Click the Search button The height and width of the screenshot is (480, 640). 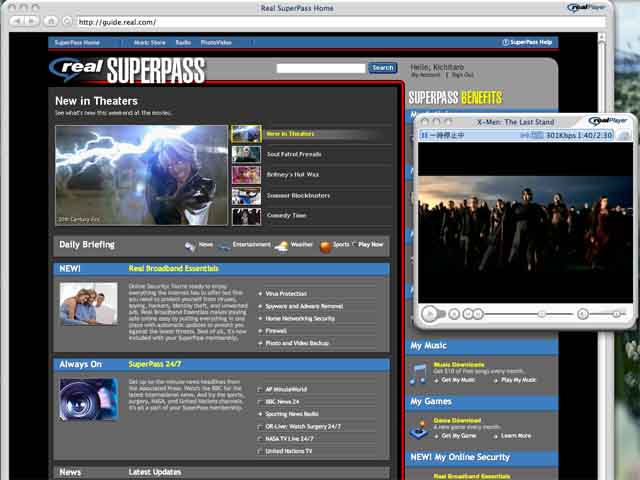point(382,68)
